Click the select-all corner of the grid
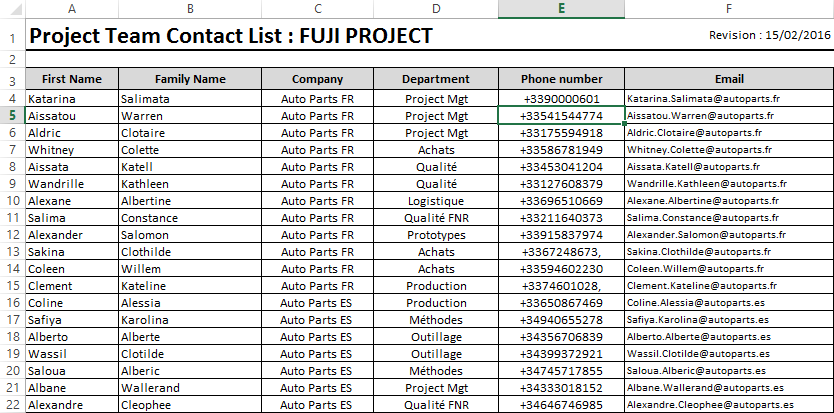The image size is (834, 413). 11,8
